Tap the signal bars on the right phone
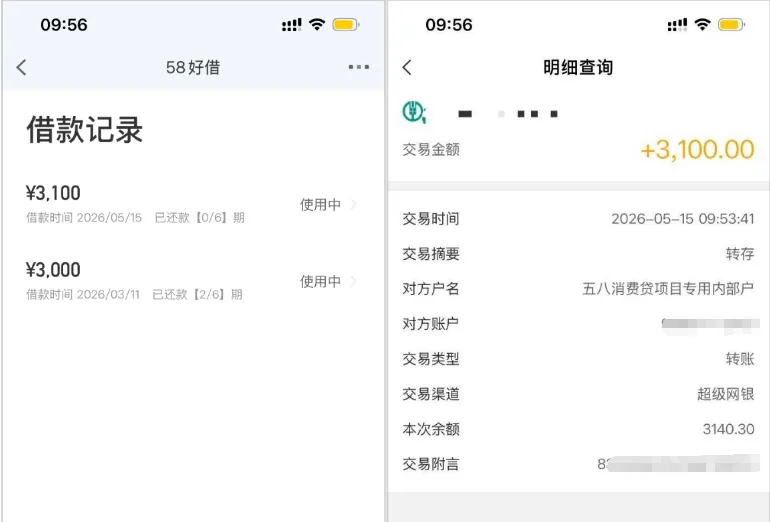The image size is (770, 522). pos(677,25)
